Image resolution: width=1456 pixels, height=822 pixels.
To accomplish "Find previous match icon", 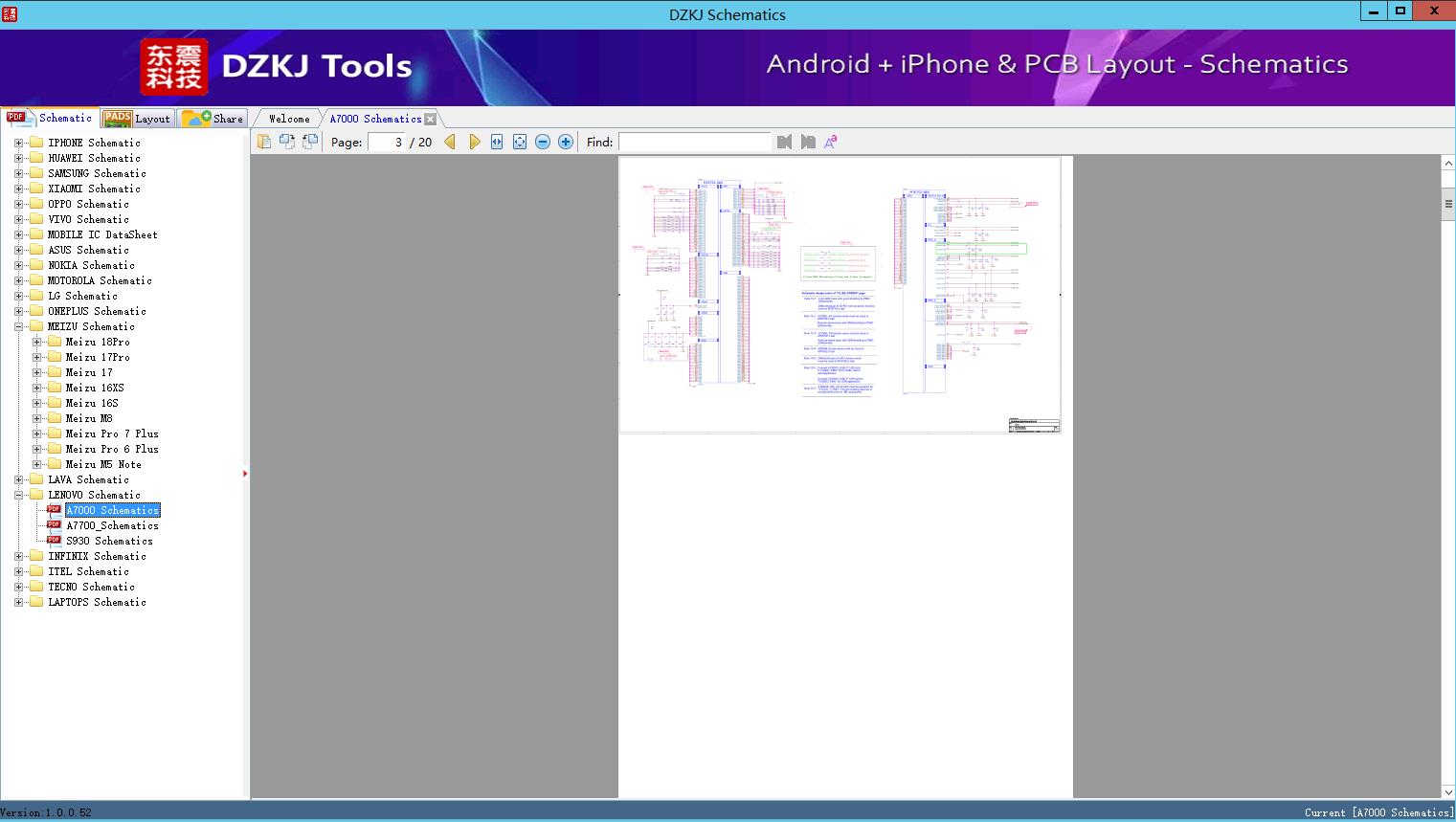I will [x=785, y=142].
